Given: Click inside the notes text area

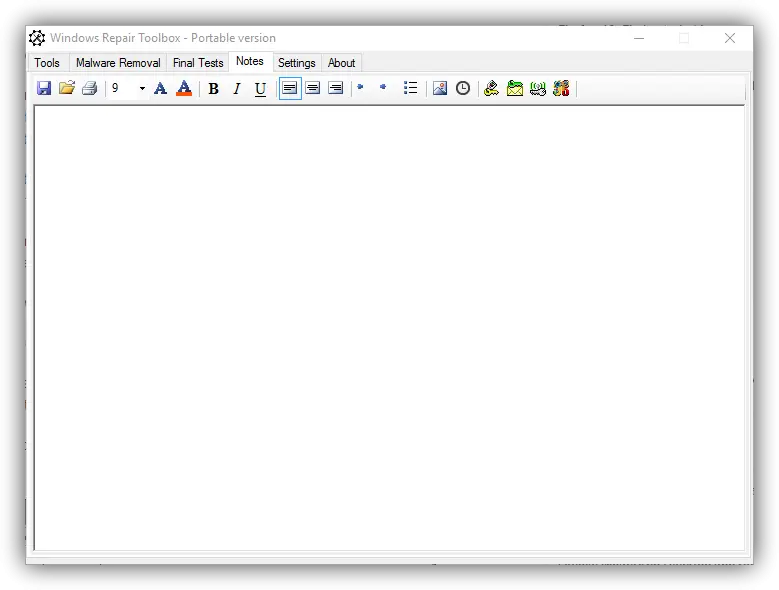Looking at the screenshot, I should tap(390, 328).
